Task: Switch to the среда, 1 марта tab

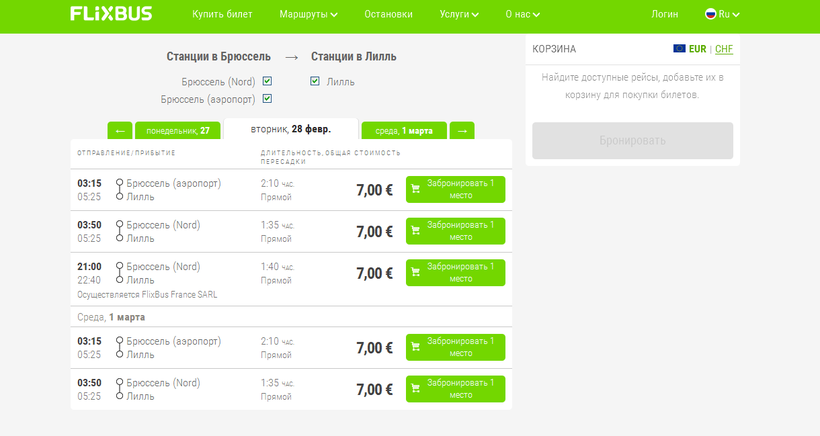Action: coord(404,131)
